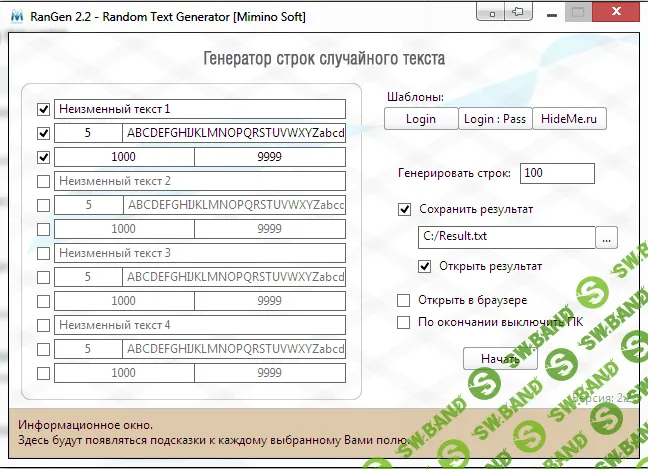648x469 pixels.
Task: Click the "5" length field below Неизменный текст 2
Action: (88, 205)
